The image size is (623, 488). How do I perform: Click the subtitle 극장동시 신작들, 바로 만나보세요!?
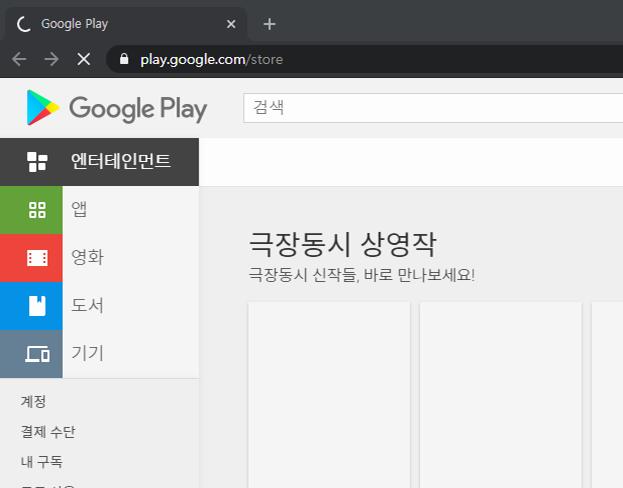click(362, 275)
